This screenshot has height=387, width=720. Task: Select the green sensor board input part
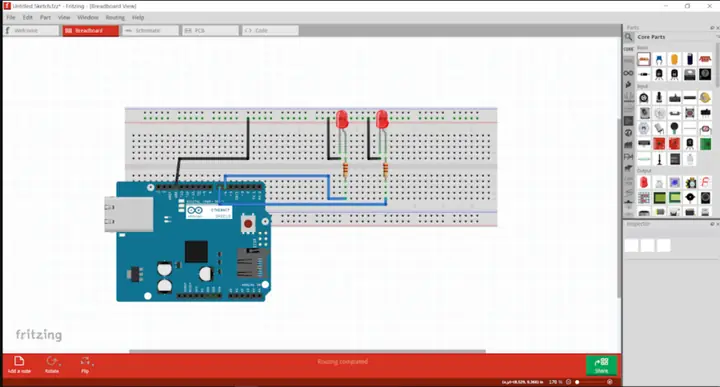[705, 144]
